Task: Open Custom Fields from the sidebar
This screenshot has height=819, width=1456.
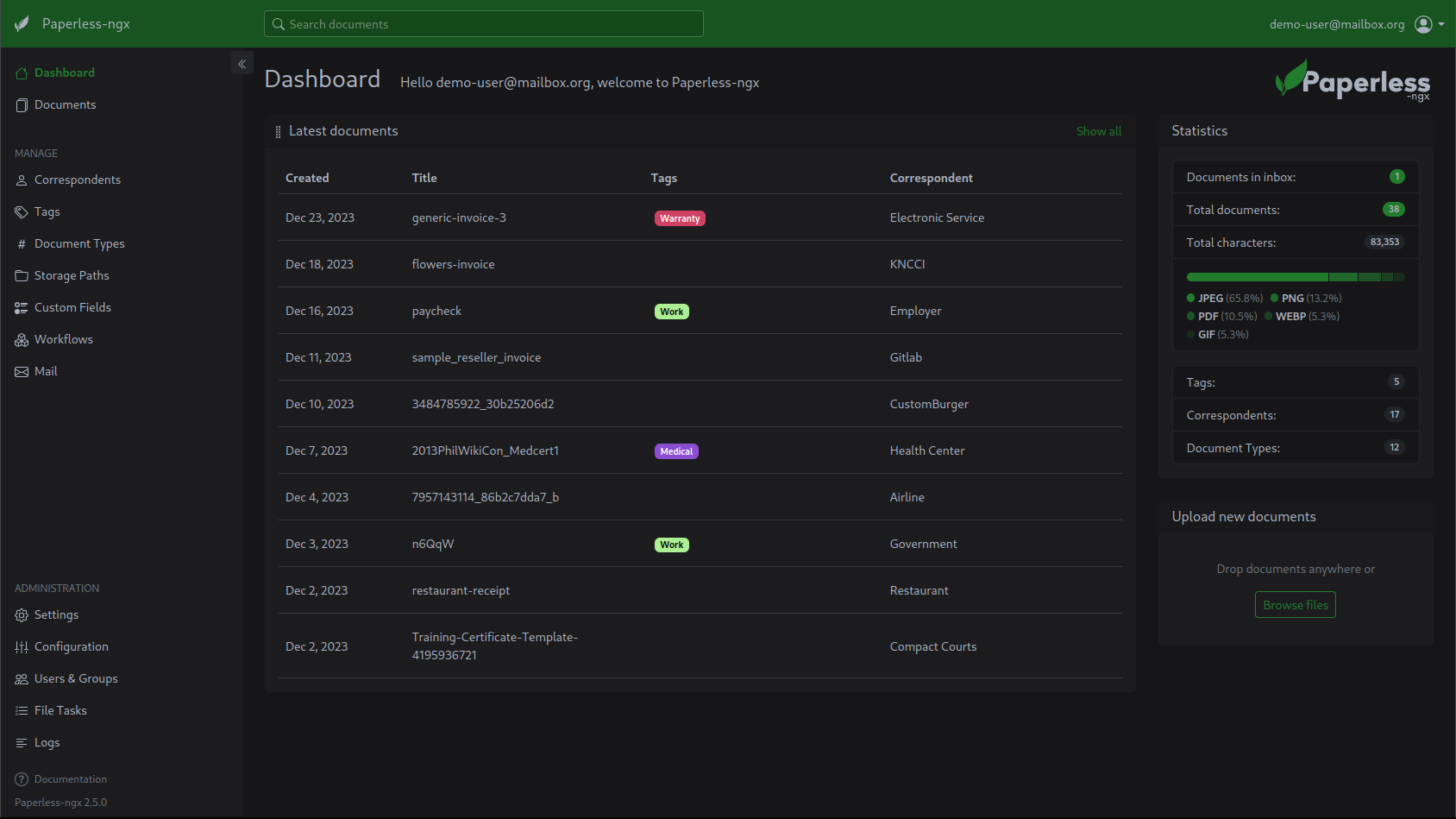Action: (x=72, y=307)
